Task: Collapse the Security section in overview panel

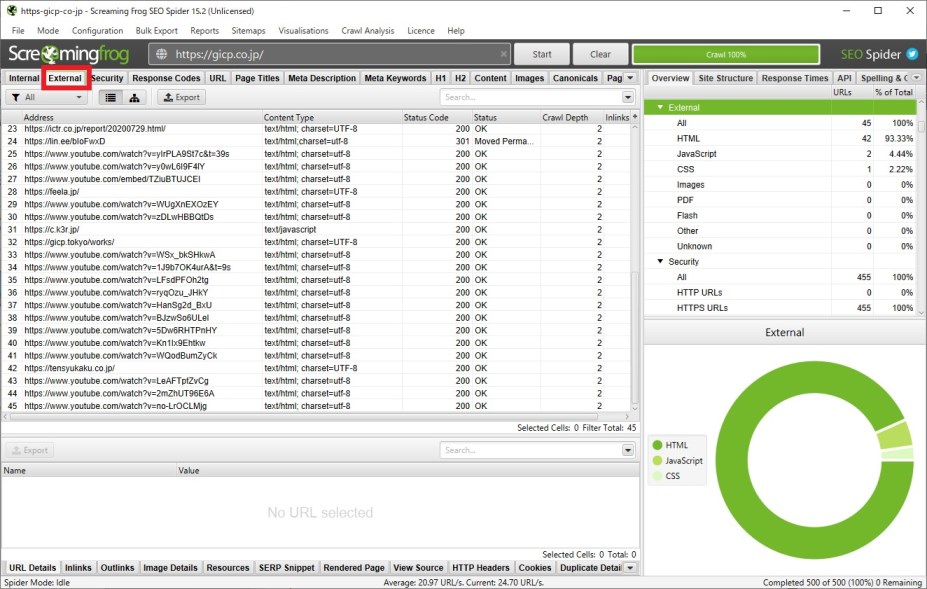Action: (x=660, y=261)
